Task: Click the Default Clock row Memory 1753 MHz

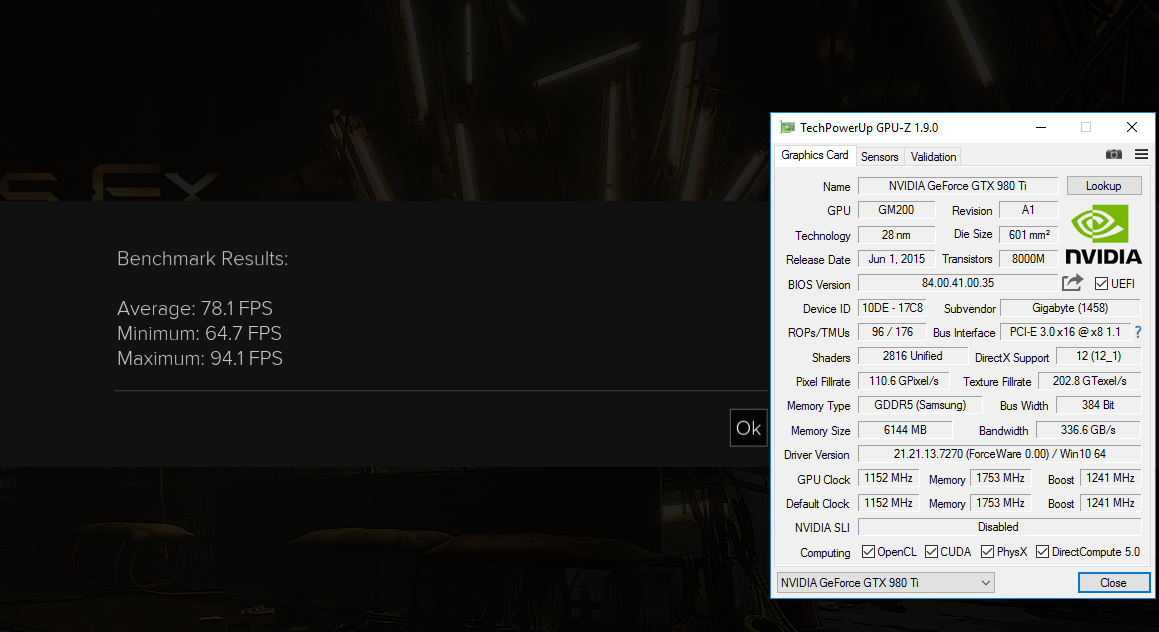Action: point(1000,503)
